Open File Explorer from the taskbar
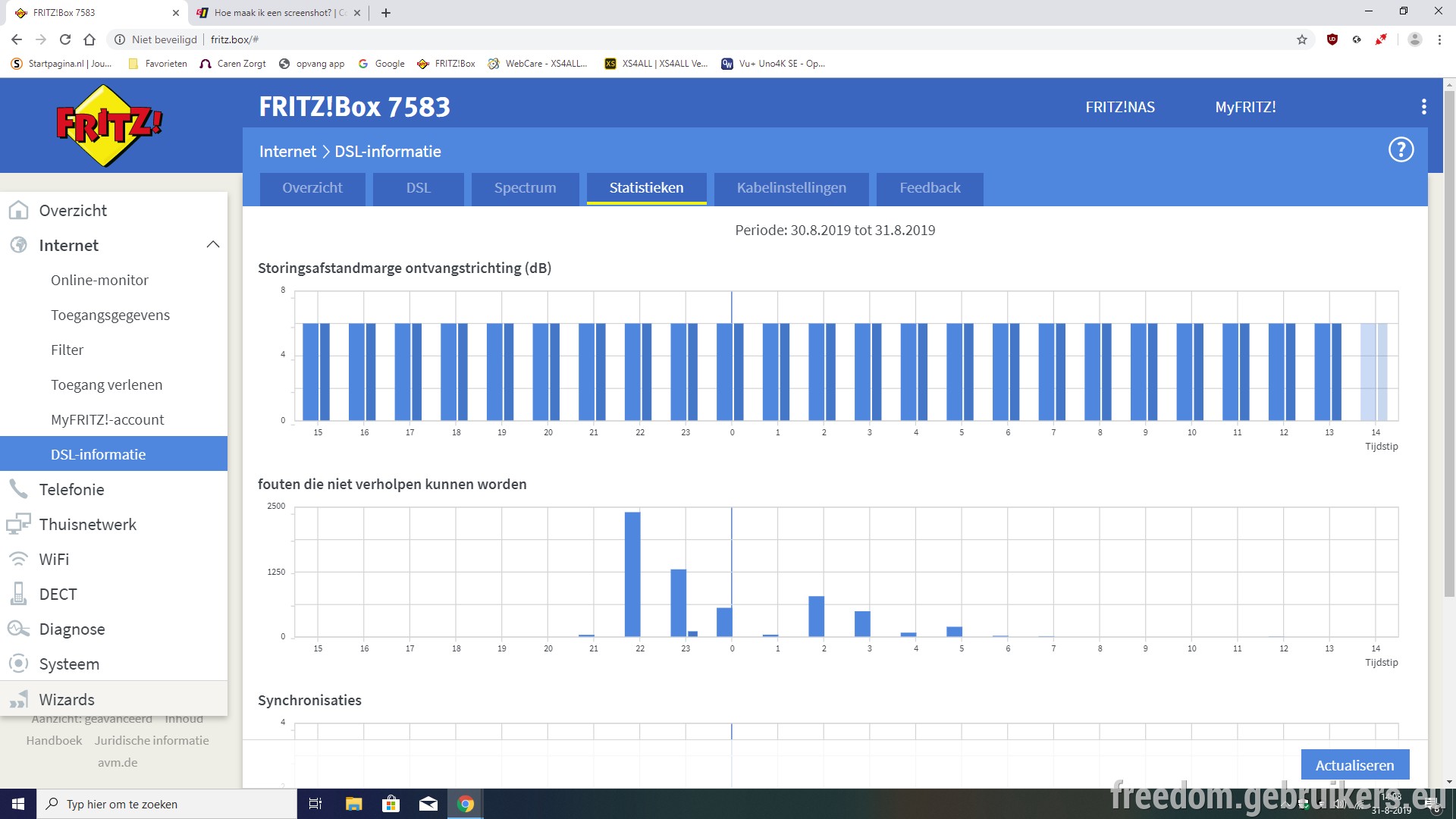Screen dimensions: 1456x819 point(353,804)
